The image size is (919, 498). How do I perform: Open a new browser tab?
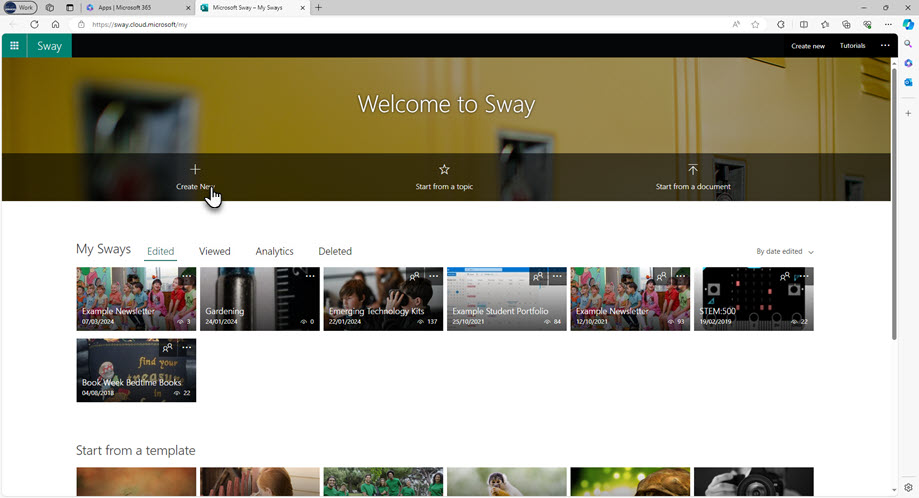tap(318, 8)
